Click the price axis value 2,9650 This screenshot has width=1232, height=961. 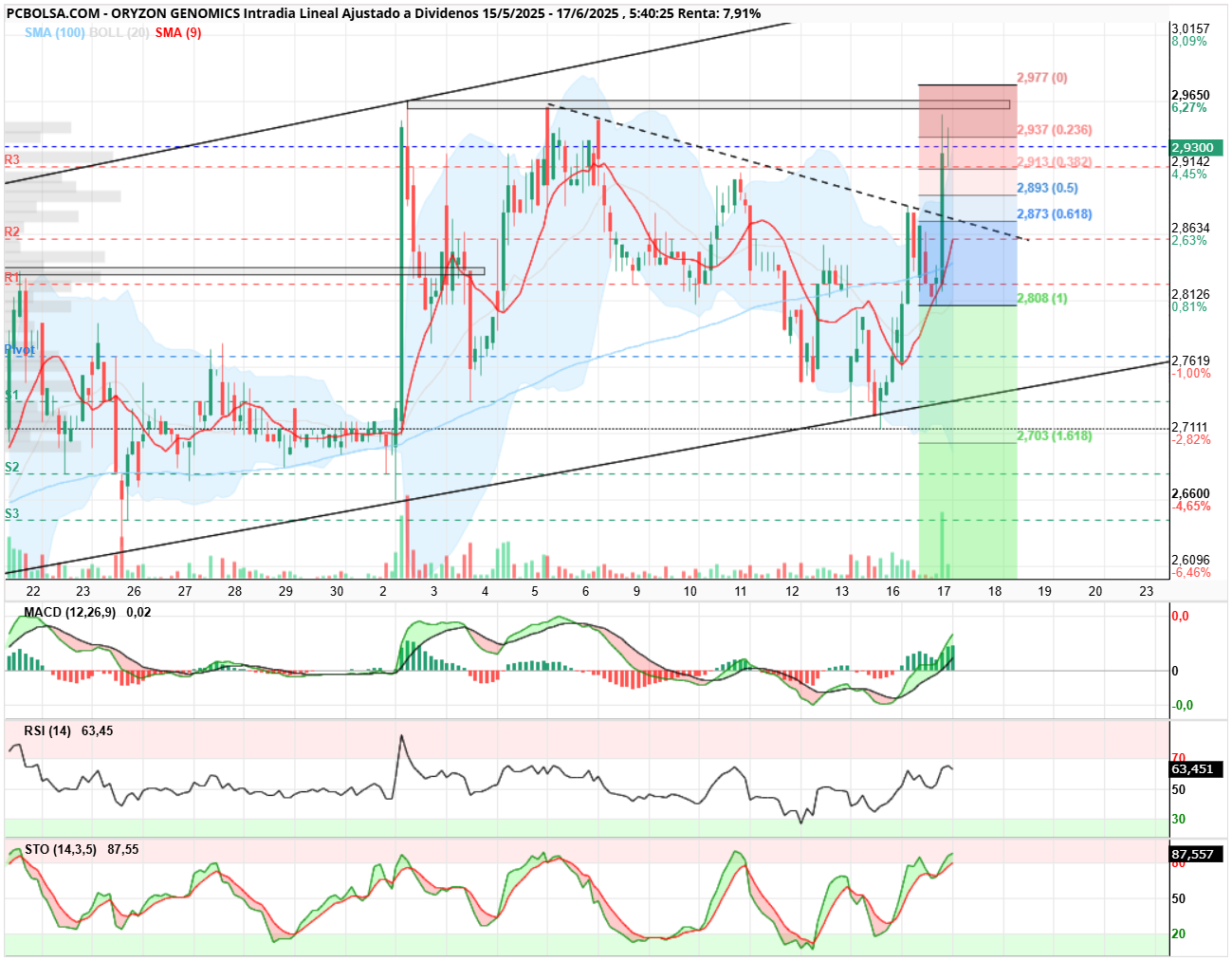1190,95
